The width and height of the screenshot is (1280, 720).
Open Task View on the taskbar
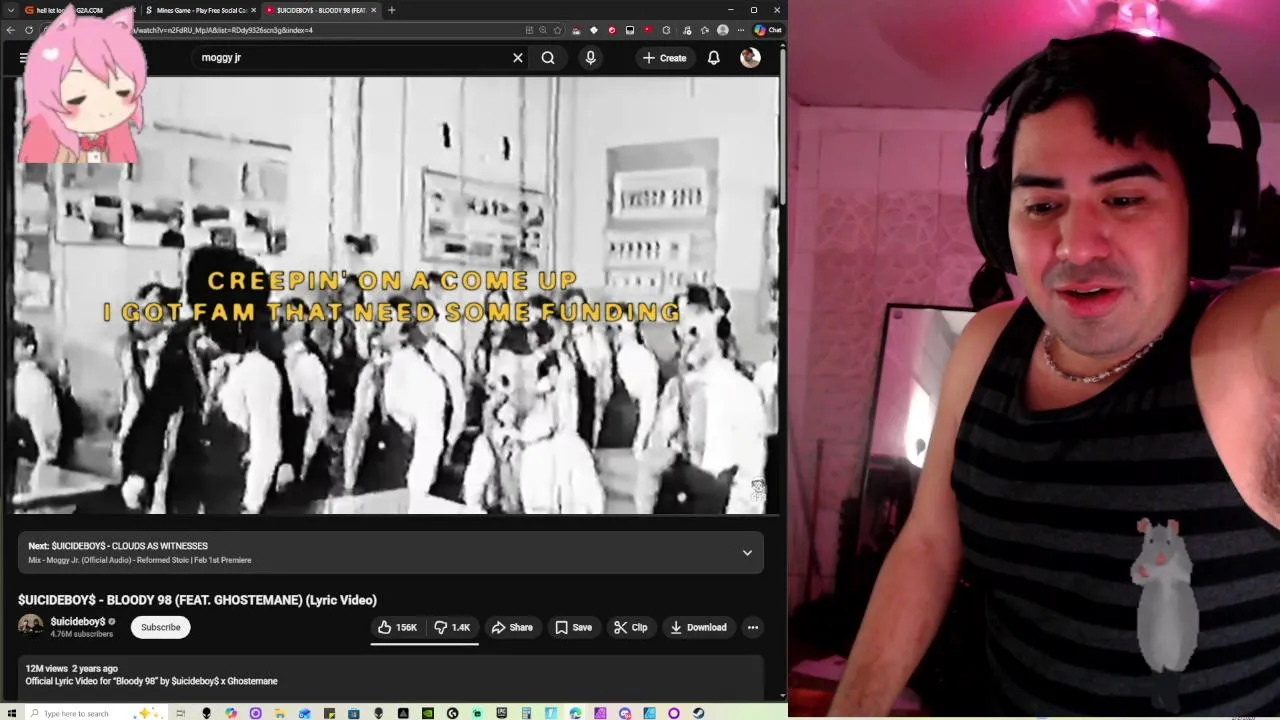pyautogui.click(x=181, y=713)
